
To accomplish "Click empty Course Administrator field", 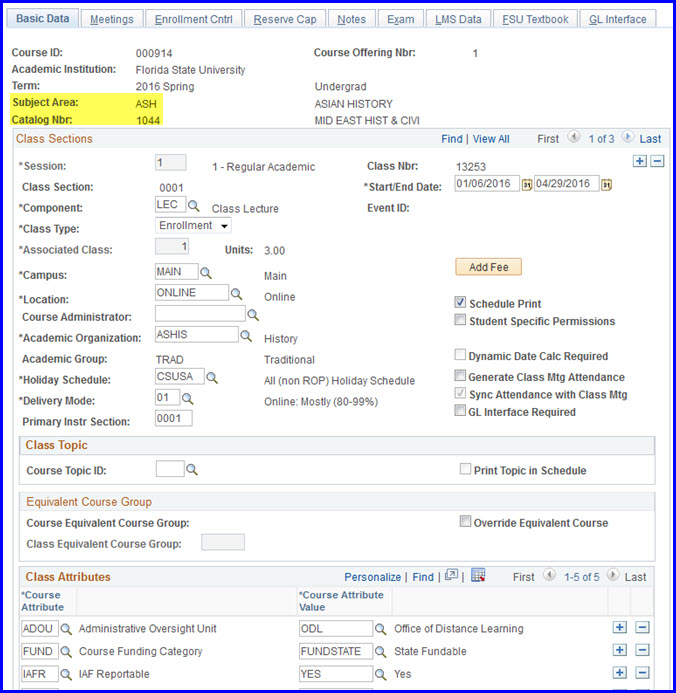I will coord(200,313).
